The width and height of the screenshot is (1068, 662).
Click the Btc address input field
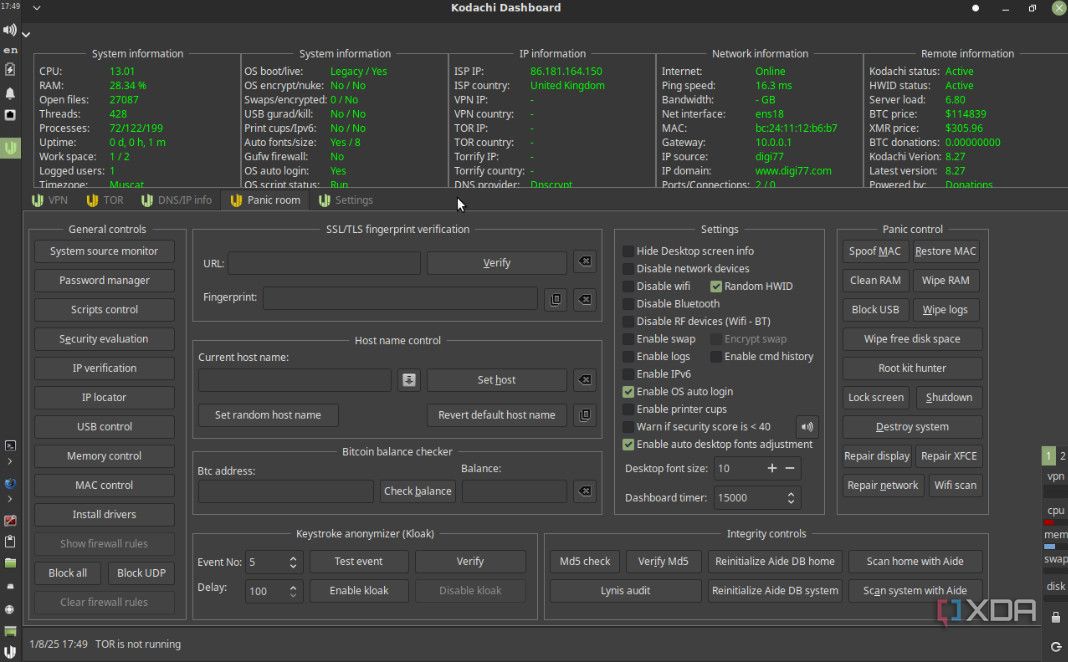(285, 491)
